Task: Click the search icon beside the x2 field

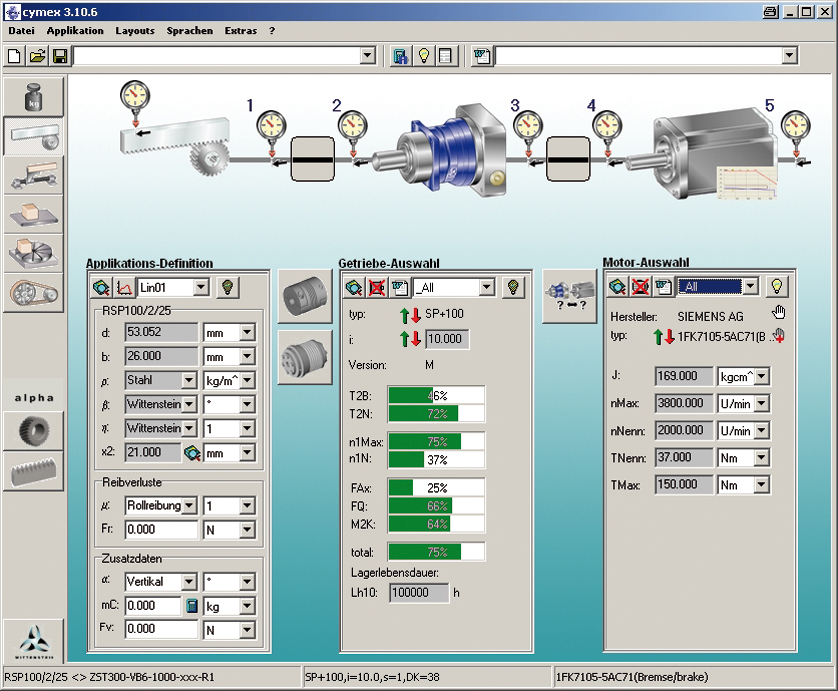Action: [191, 453]
